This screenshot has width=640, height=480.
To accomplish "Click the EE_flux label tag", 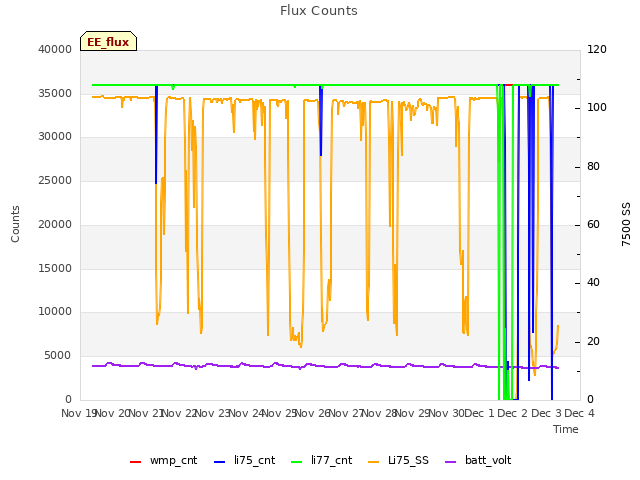I will 108,41.
